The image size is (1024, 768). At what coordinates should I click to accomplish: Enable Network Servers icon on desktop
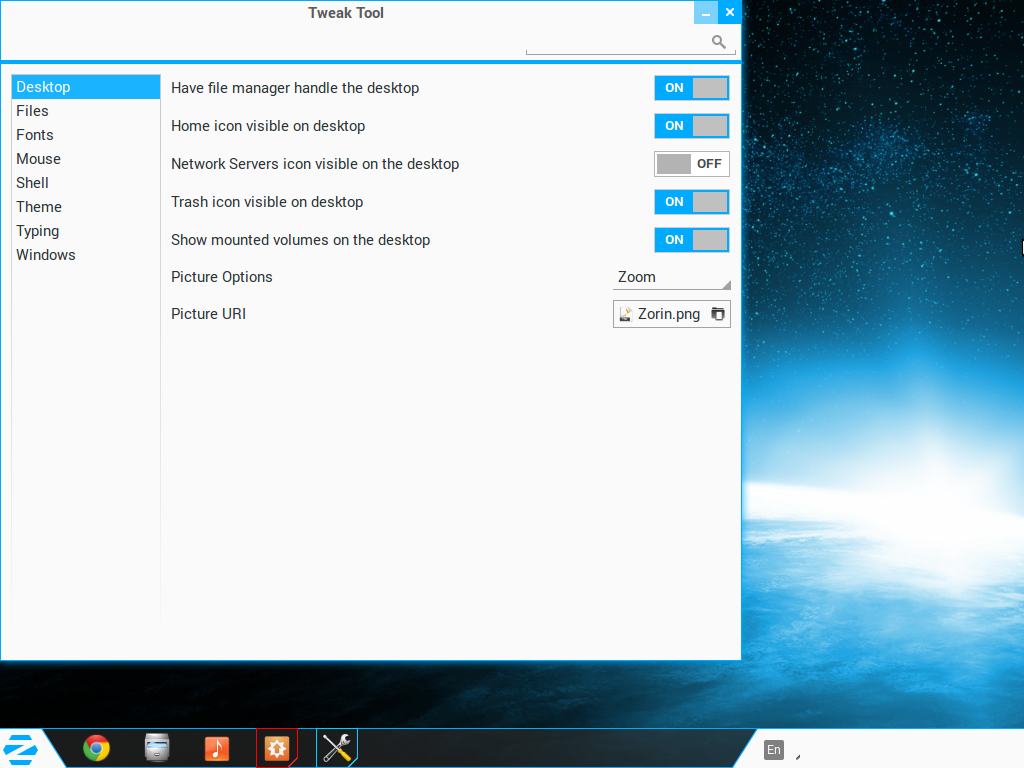point(692,164)
